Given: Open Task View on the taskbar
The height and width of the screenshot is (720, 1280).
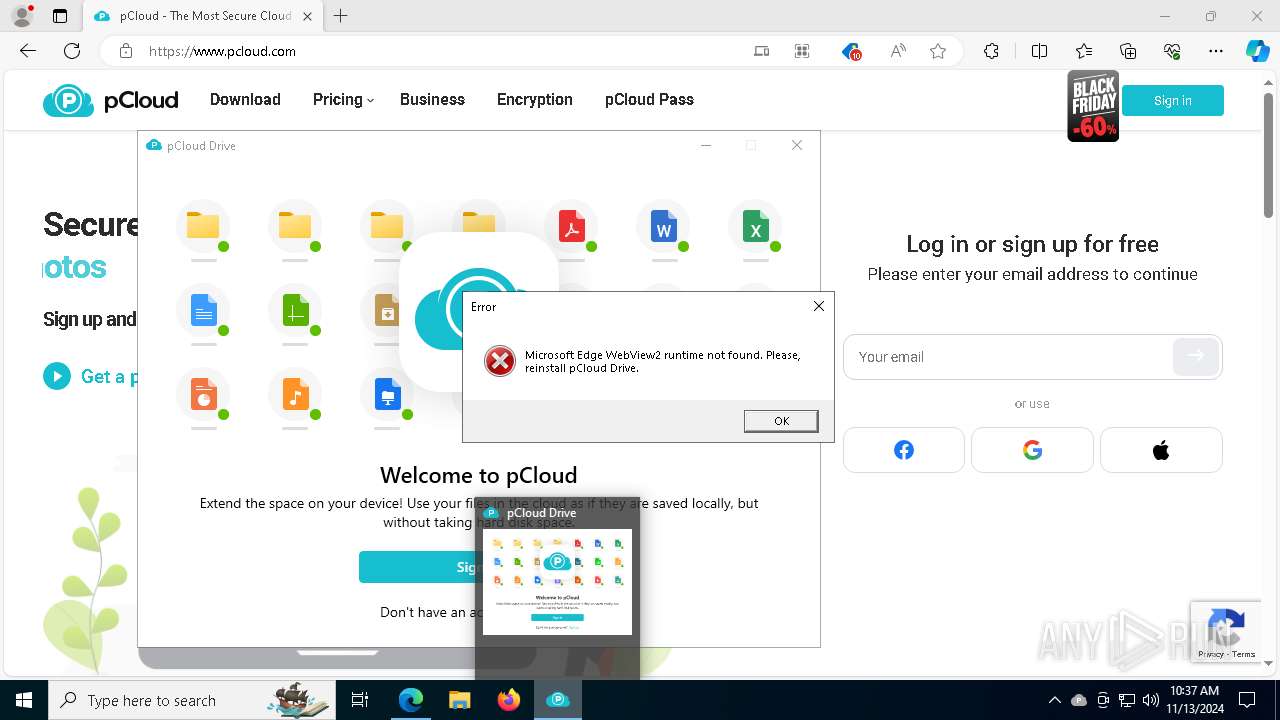Looking at the screenshot, I should coord(360,700).
